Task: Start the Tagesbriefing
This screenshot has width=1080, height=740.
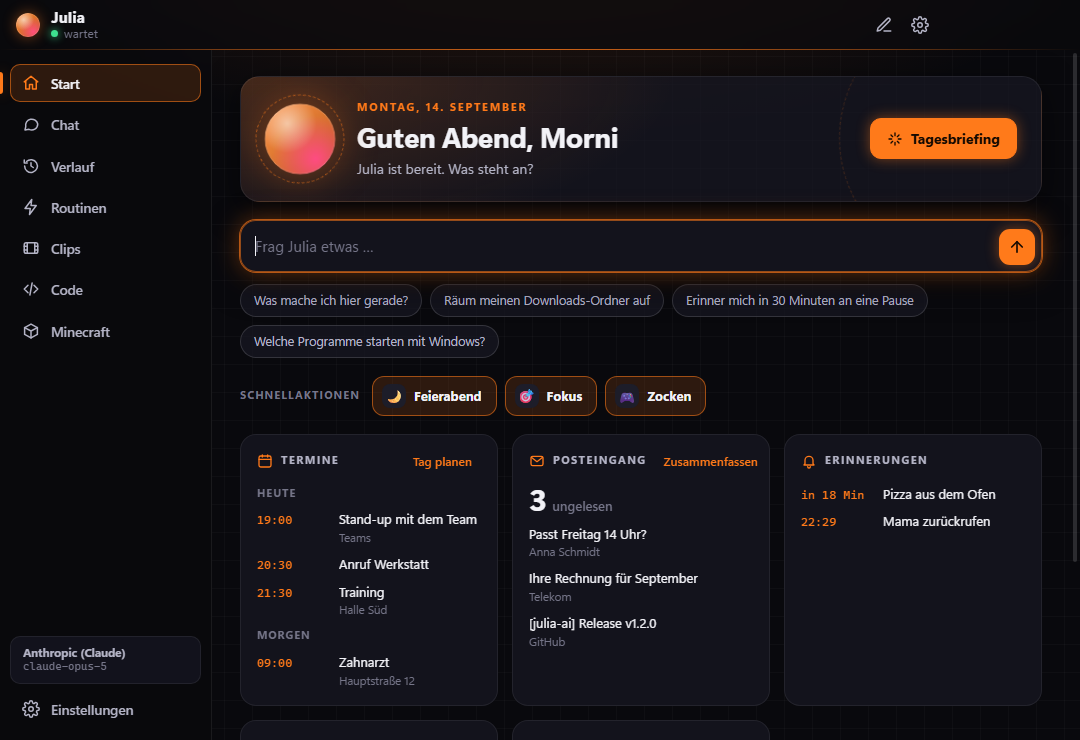Action: 943,138
